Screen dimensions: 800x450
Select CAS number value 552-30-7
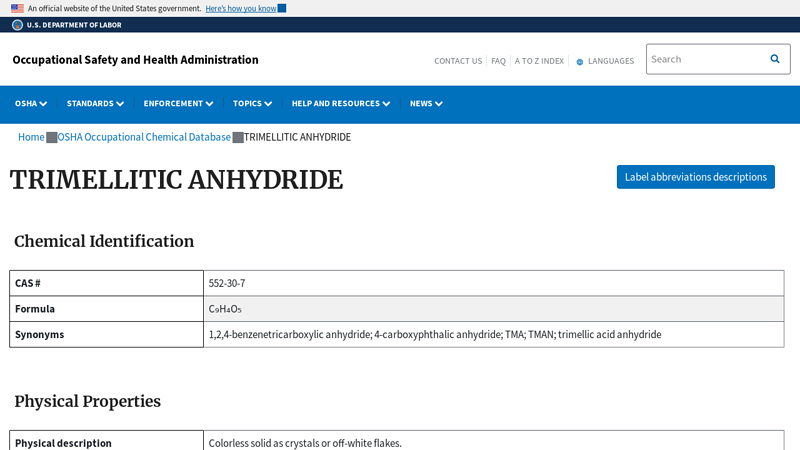coord(227,283)
